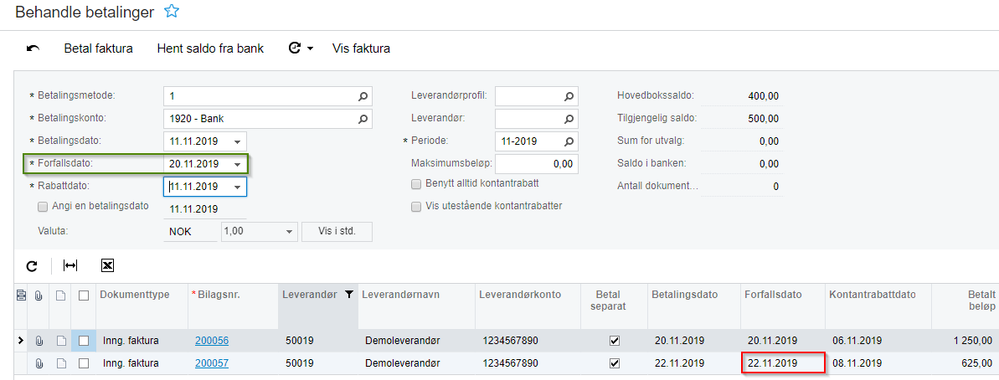This screenshot has width=999, height=380.
Task: Click the Vis i std. button
Action: coord(337,231)
